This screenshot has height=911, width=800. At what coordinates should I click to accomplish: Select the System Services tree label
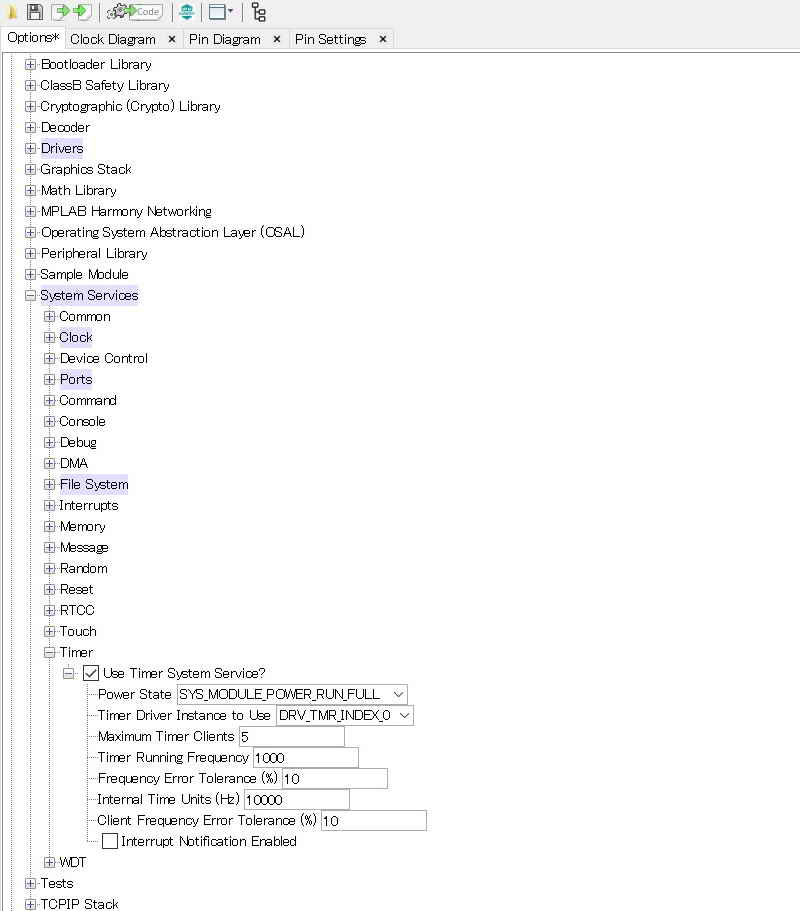point(89,295)
